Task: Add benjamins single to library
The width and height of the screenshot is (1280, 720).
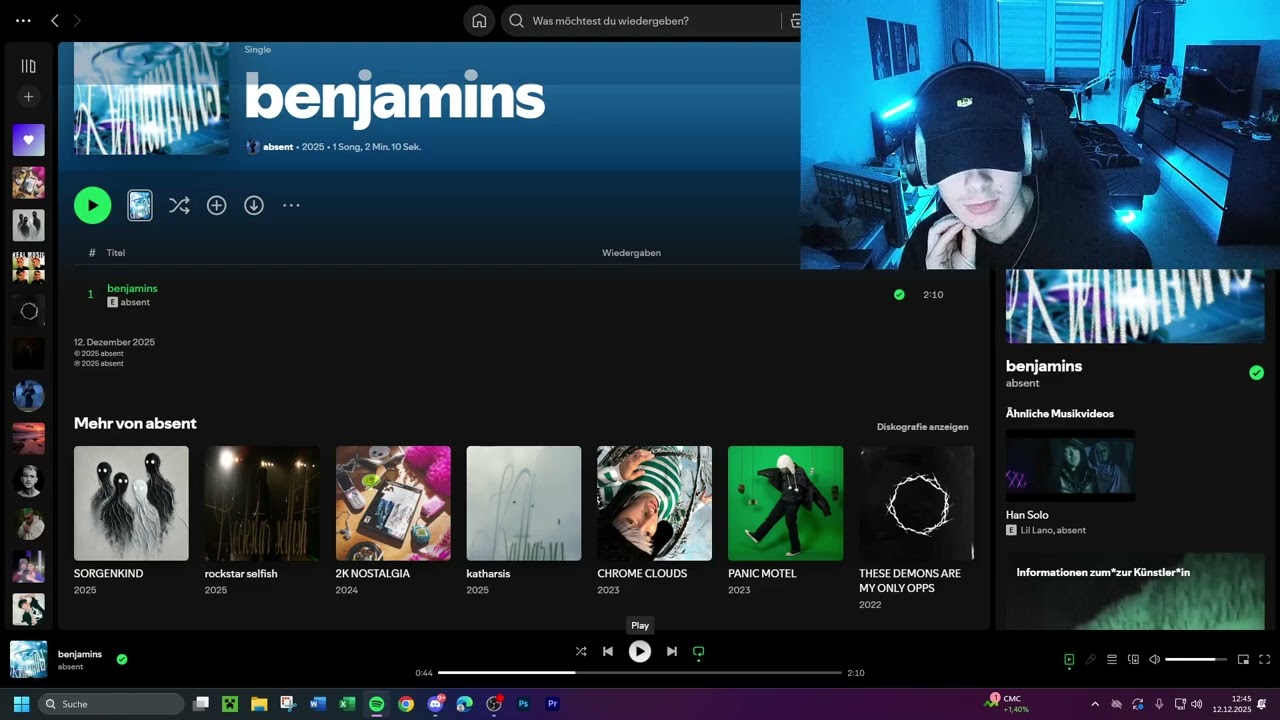Action: (216, 205)
